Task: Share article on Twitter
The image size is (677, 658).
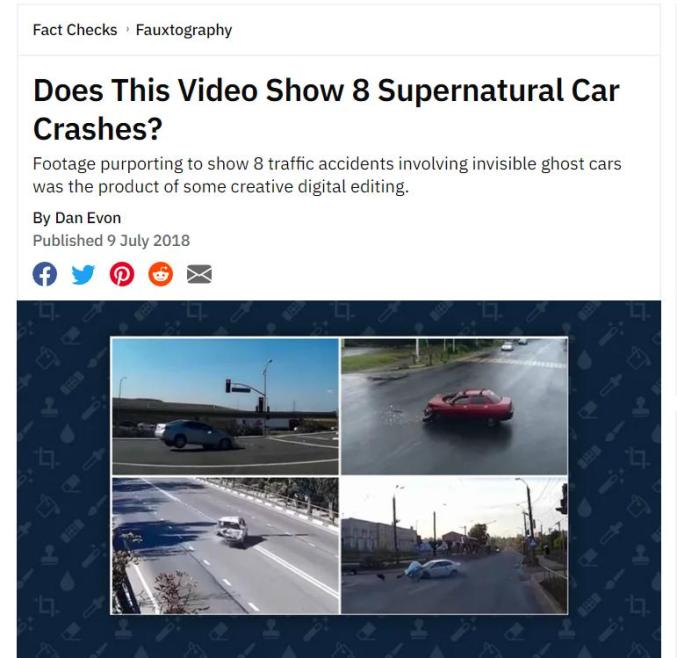Action: click(83, 274)
